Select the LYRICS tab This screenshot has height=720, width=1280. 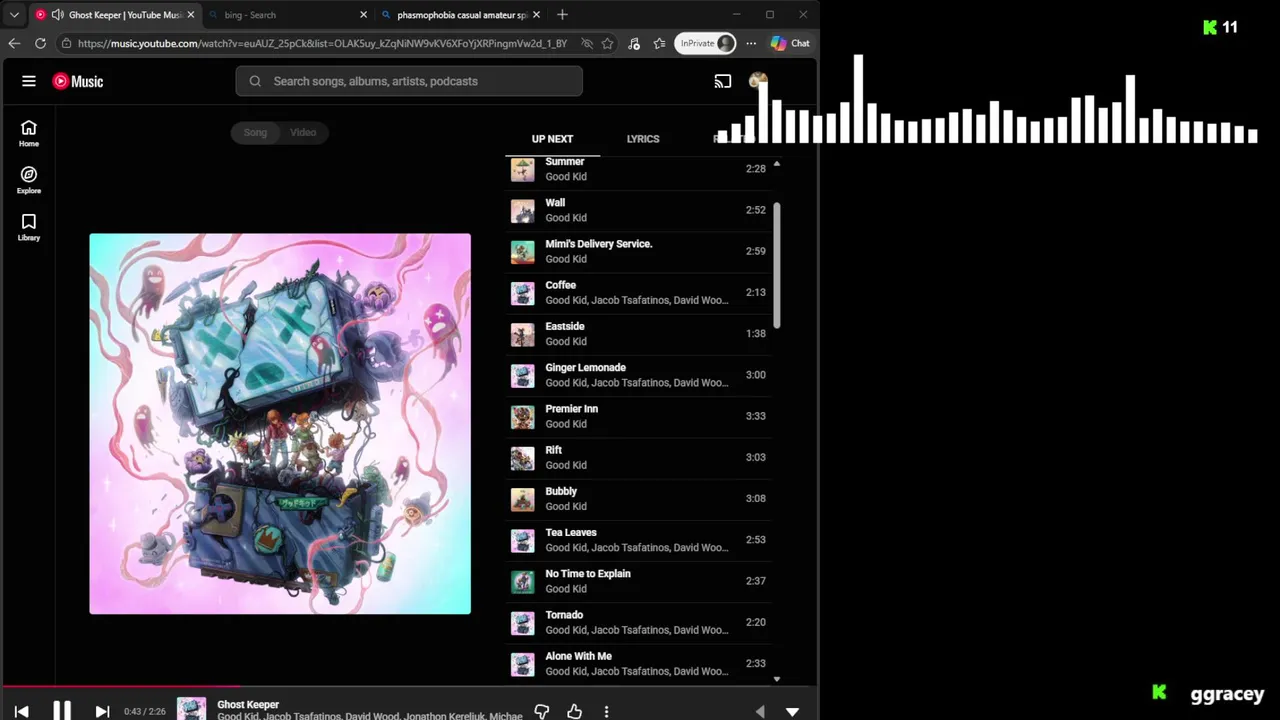(643, 139)
